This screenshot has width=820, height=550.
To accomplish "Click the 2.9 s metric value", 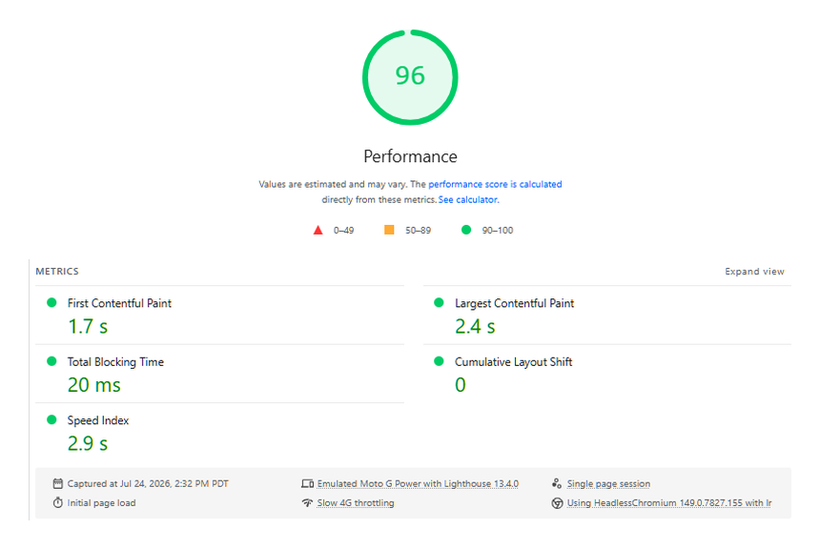I will (x=88, y=444).
